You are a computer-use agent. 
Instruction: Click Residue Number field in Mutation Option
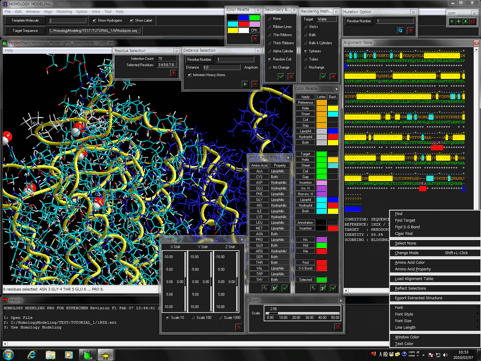click(x=395, y=21)
